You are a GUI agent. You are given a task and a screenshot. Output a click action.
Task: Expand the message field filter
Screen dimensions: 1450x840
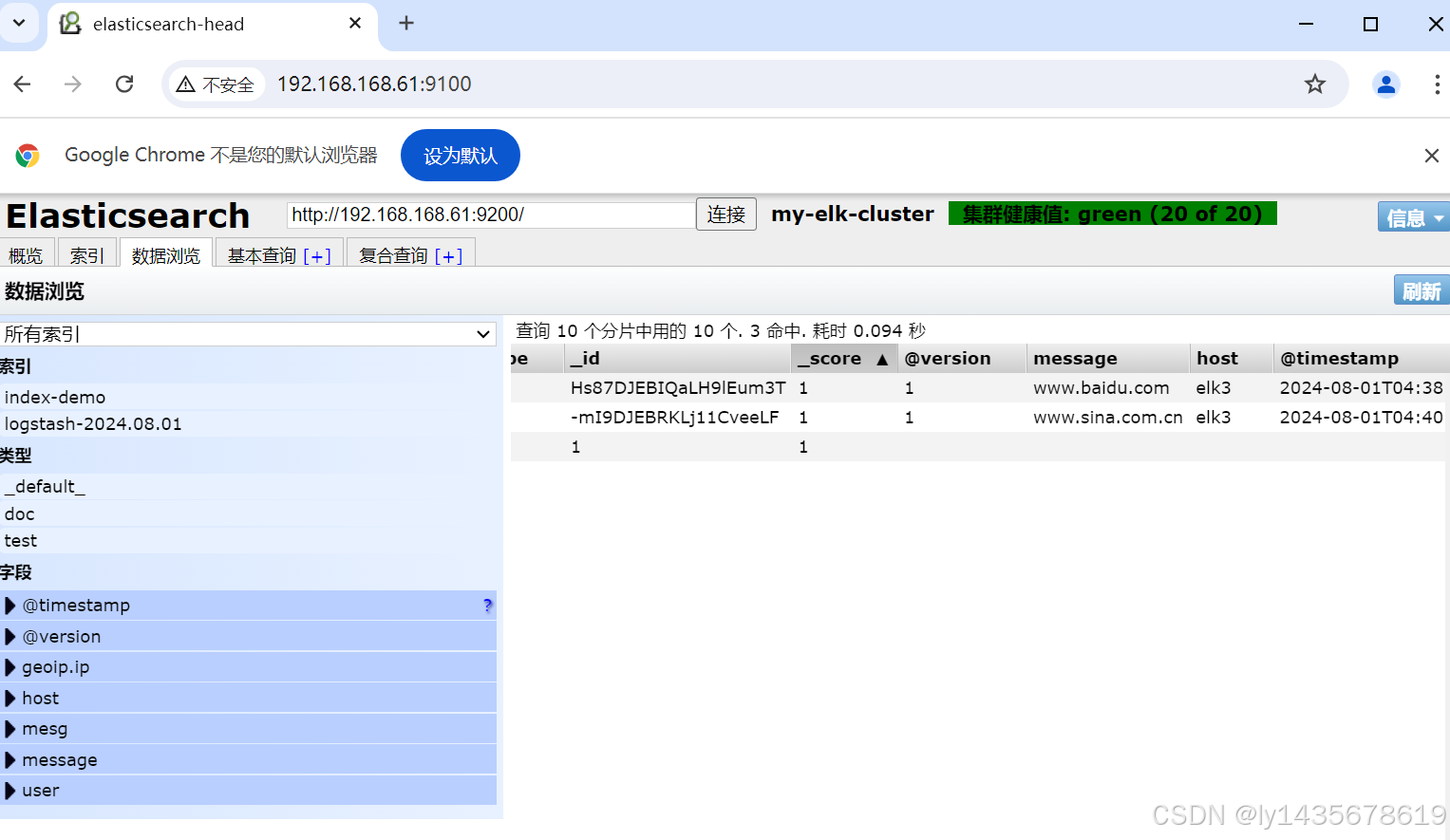pyautogui.click(x=10, y=760)
